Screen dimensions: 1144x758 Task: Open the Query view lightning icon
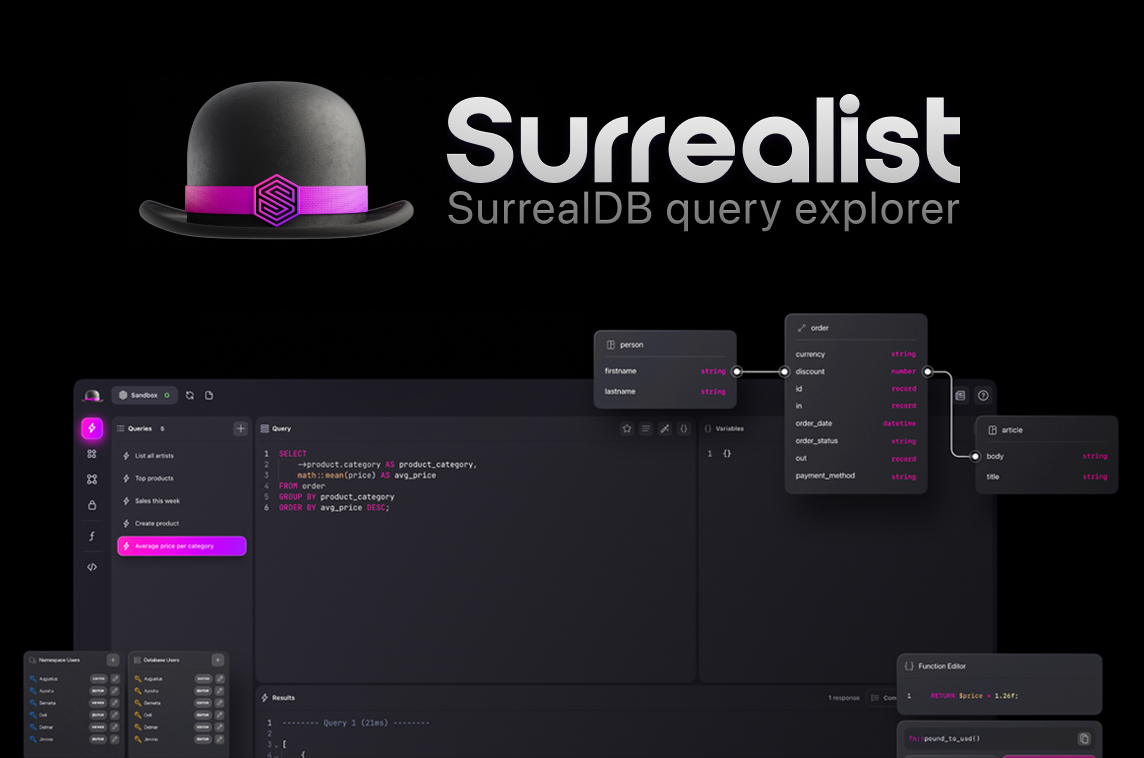pyautogui.click(x=92, y=428)
